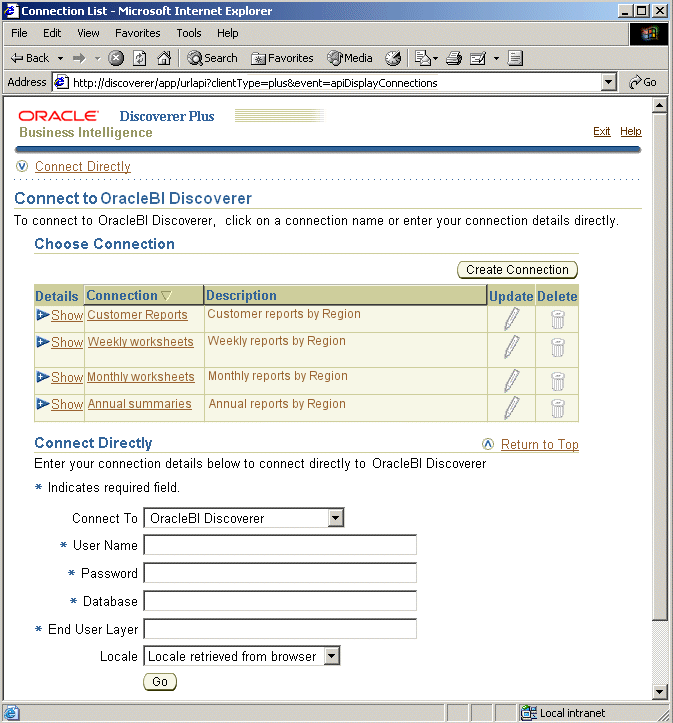The image size is (673, 723).
Task: Click the Discuss toolbar icon
Action: (x=515, y=58)
